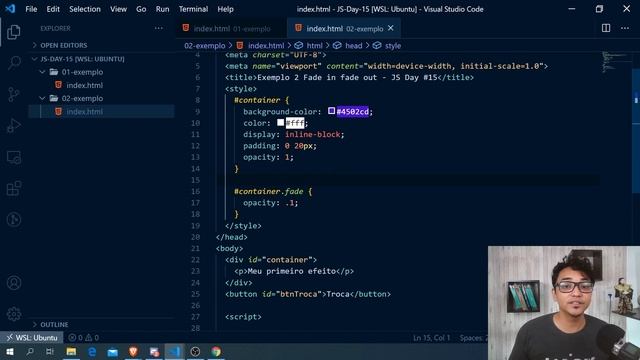
Task: Launch Google Chrome from the taskbar
Action: coord(216,351)
